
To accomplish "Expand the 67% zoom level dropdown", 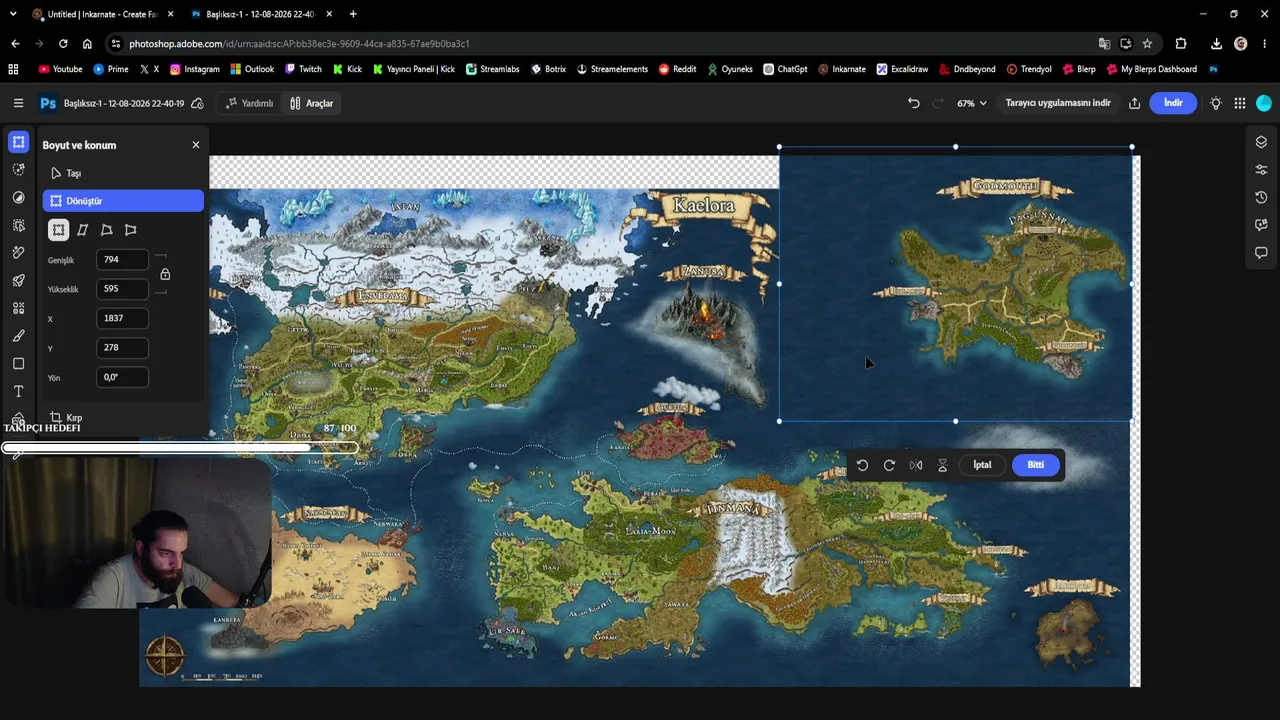I will click(x=972, y=103).
